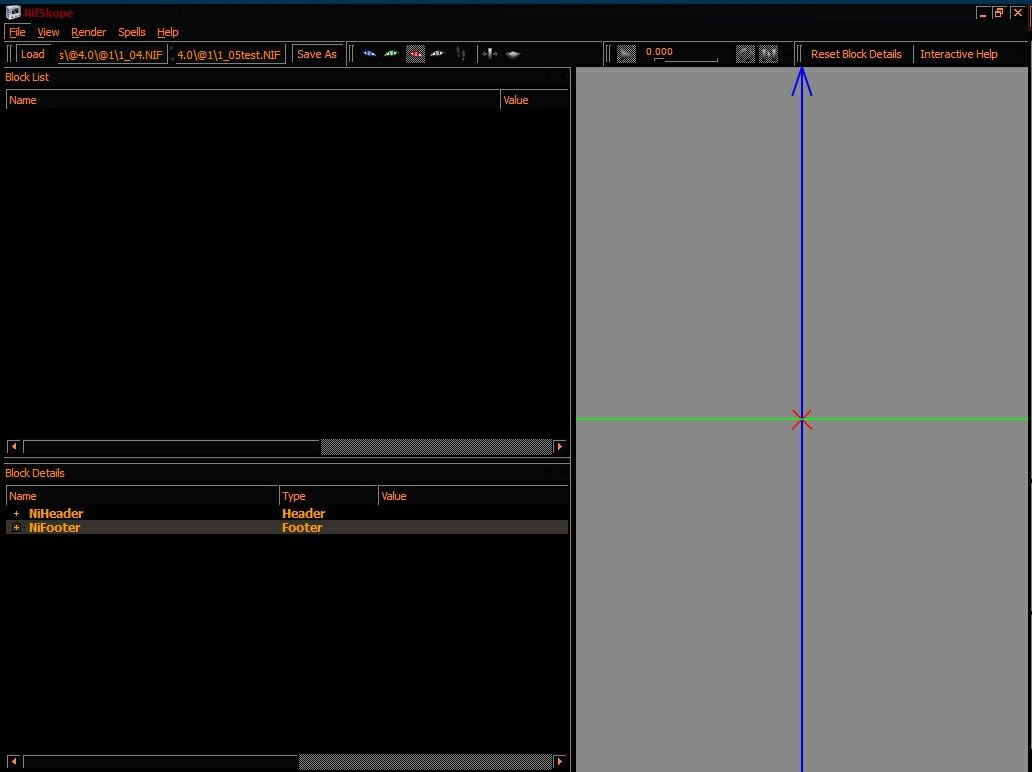This screenshot has height=772, width=1032.
Task: Click Block Details scrollbar left arrow
Action: [x=14, y=761]
